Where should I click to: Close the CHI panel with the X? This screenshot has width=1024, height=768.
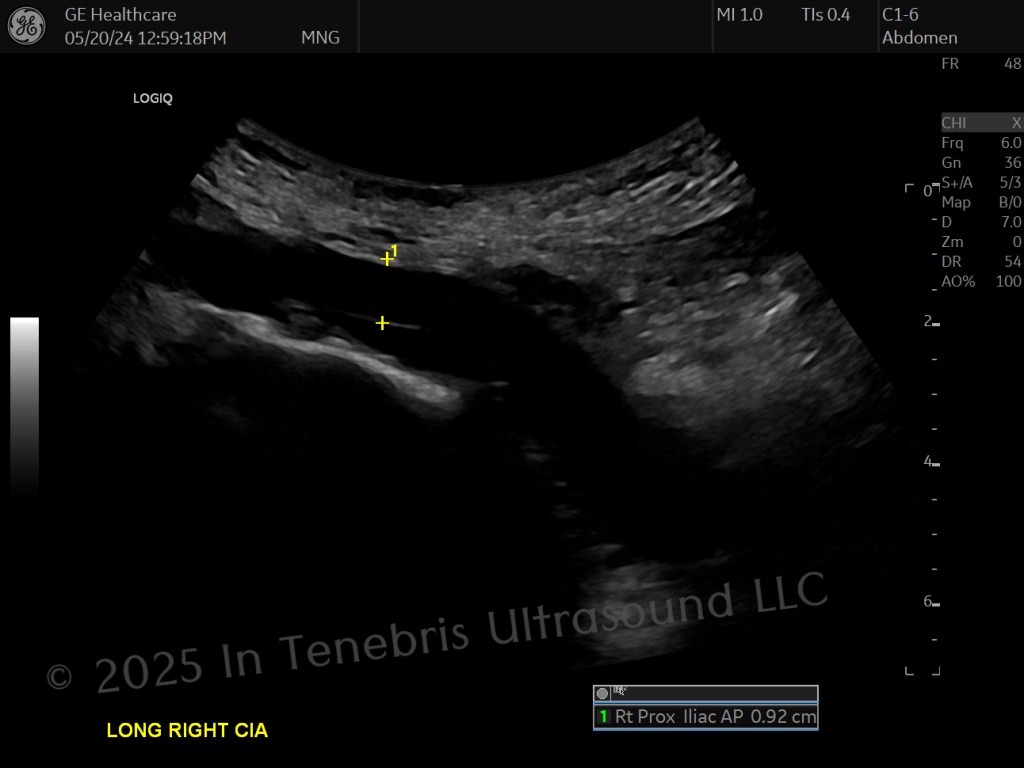[1016, 123]
